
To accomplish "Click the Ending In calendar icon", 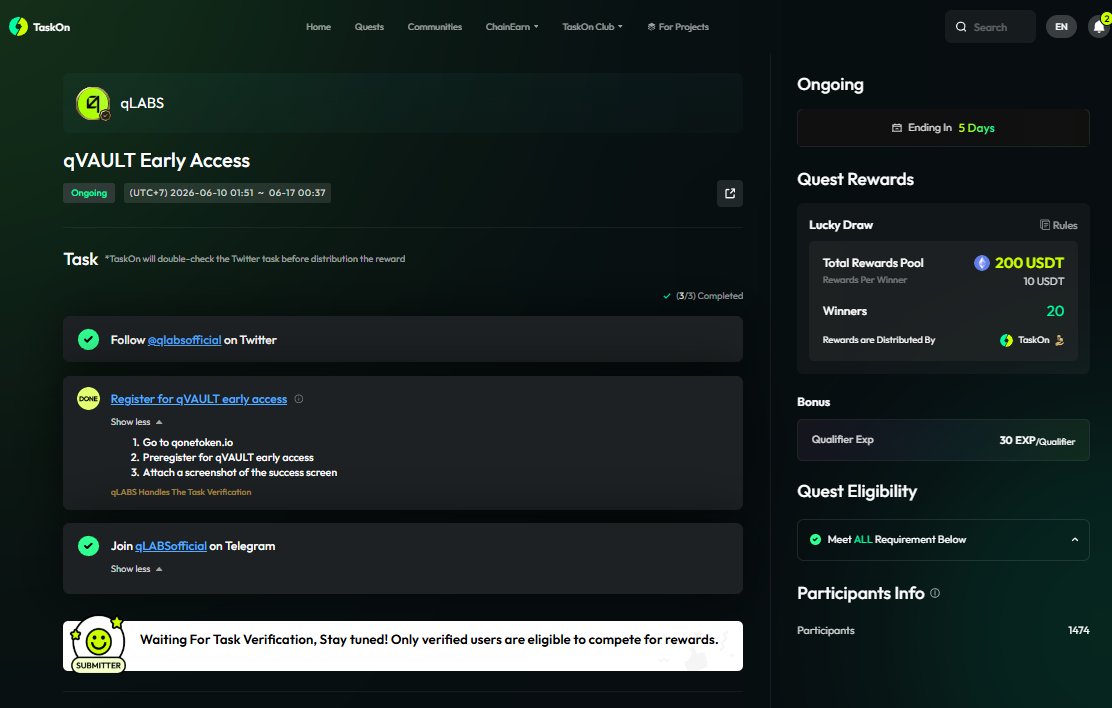I will click(x=896, y=128).
